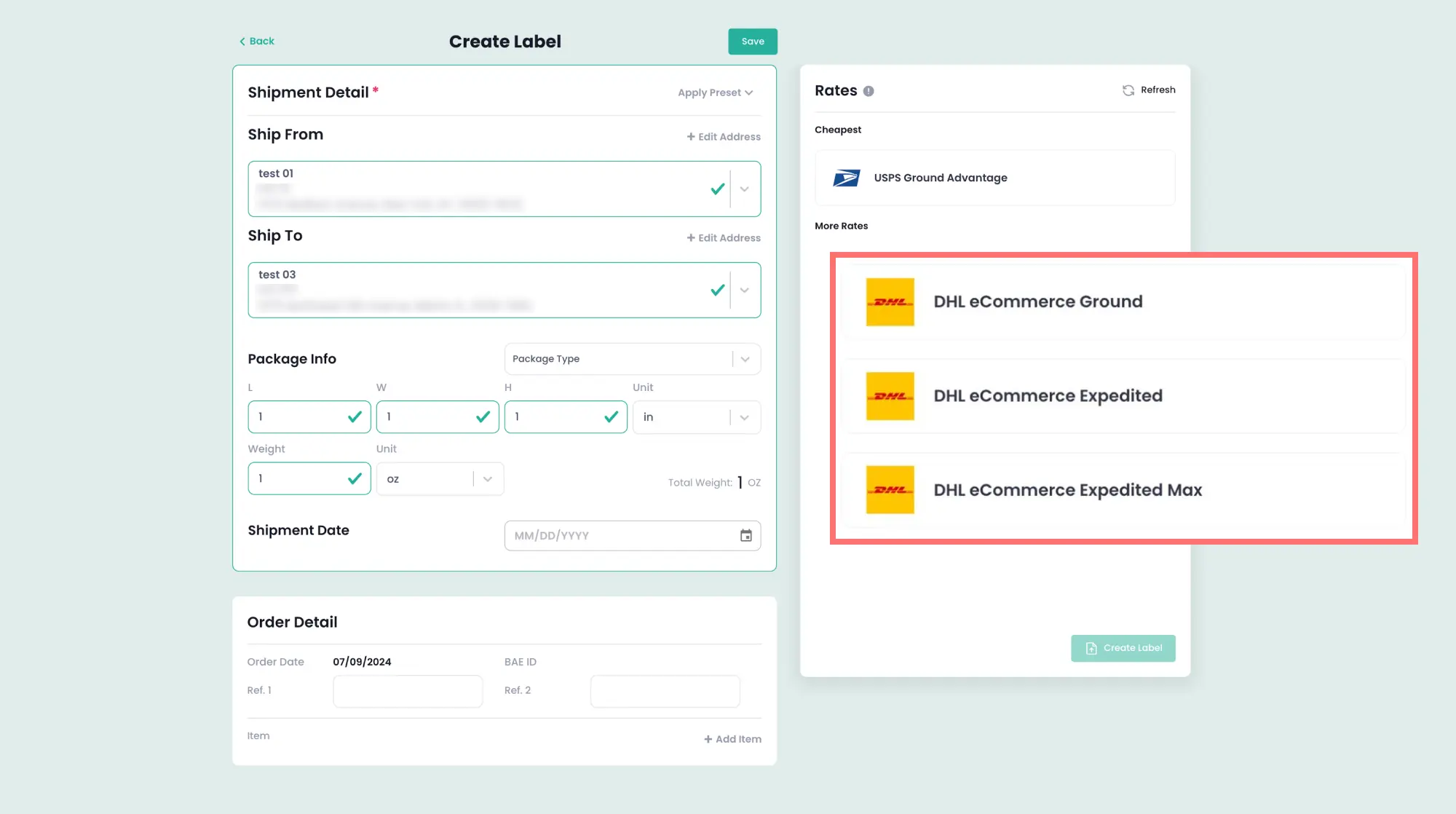Click the checkmark in the W field
This screenshot has width=1456, height=814.
pyautogui.click(x=483, y=416)
